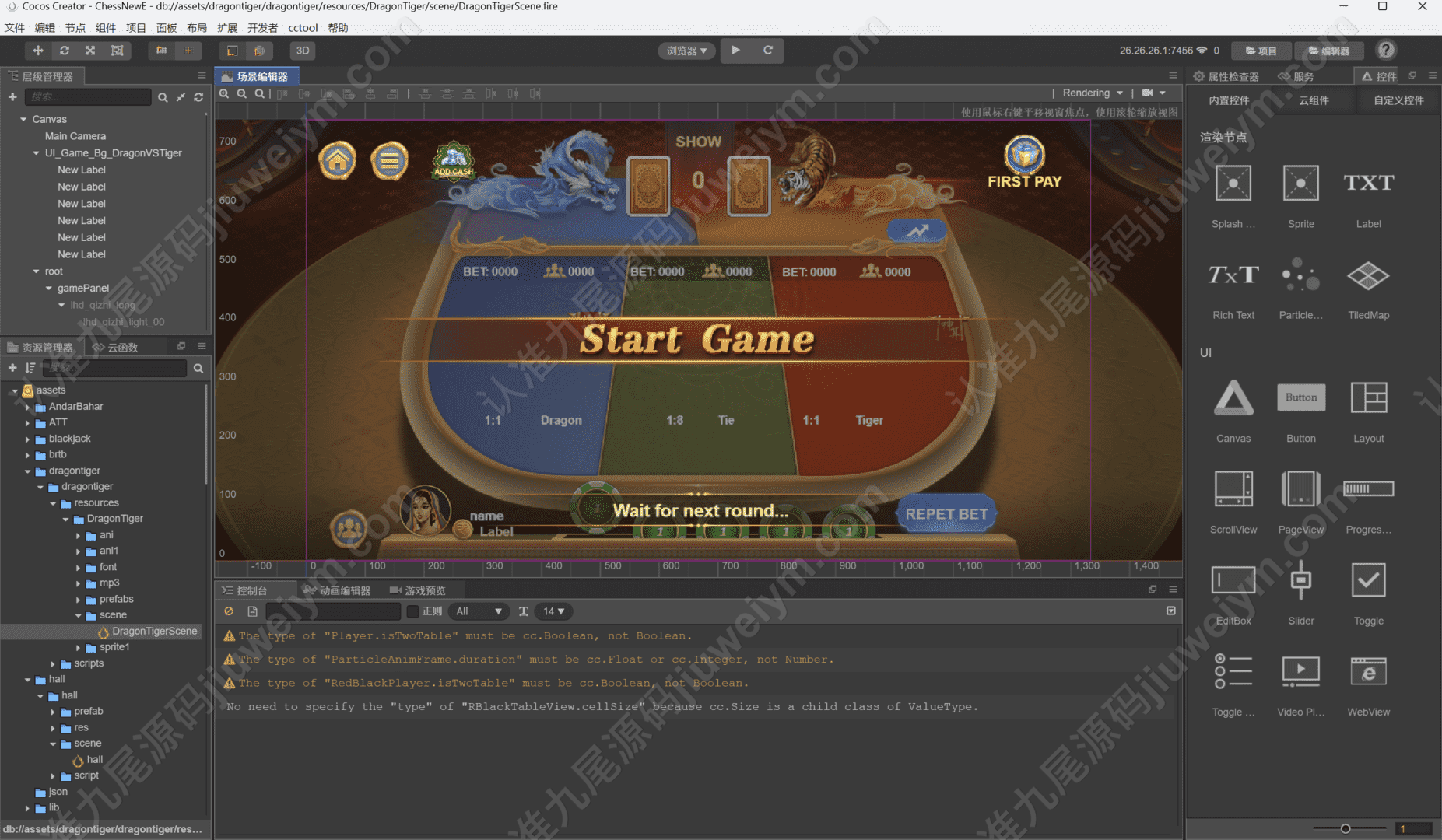Play preview of the scene
The width and height of the screenshot is (1442, 840).
pos(735,51)
